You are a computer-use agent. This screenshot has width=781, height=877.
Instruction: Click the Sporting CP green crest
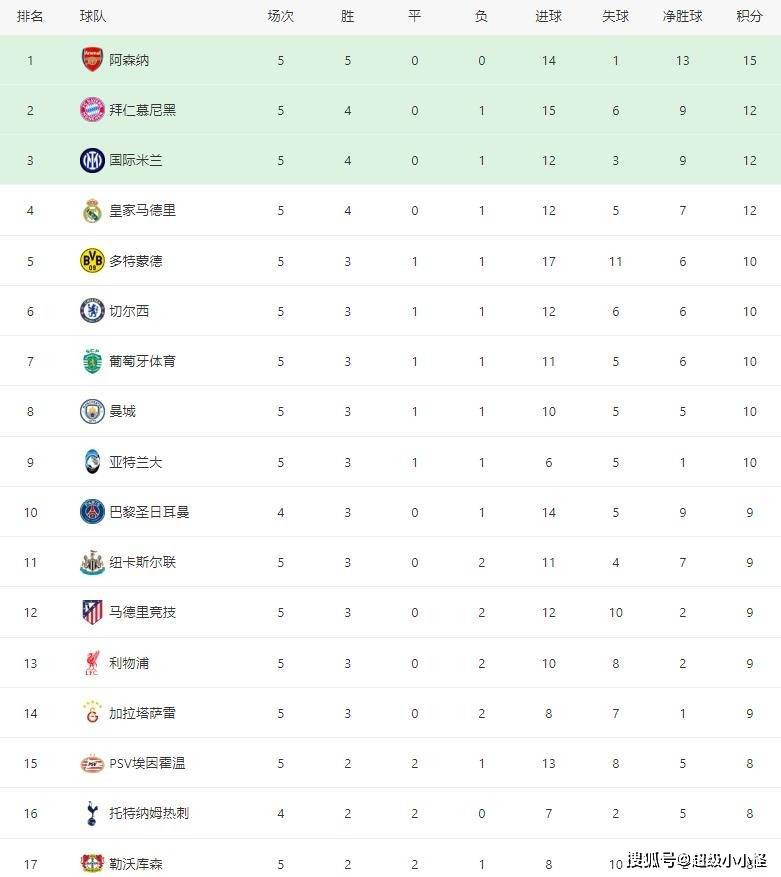pyautogui.click(x=92, y=361)
